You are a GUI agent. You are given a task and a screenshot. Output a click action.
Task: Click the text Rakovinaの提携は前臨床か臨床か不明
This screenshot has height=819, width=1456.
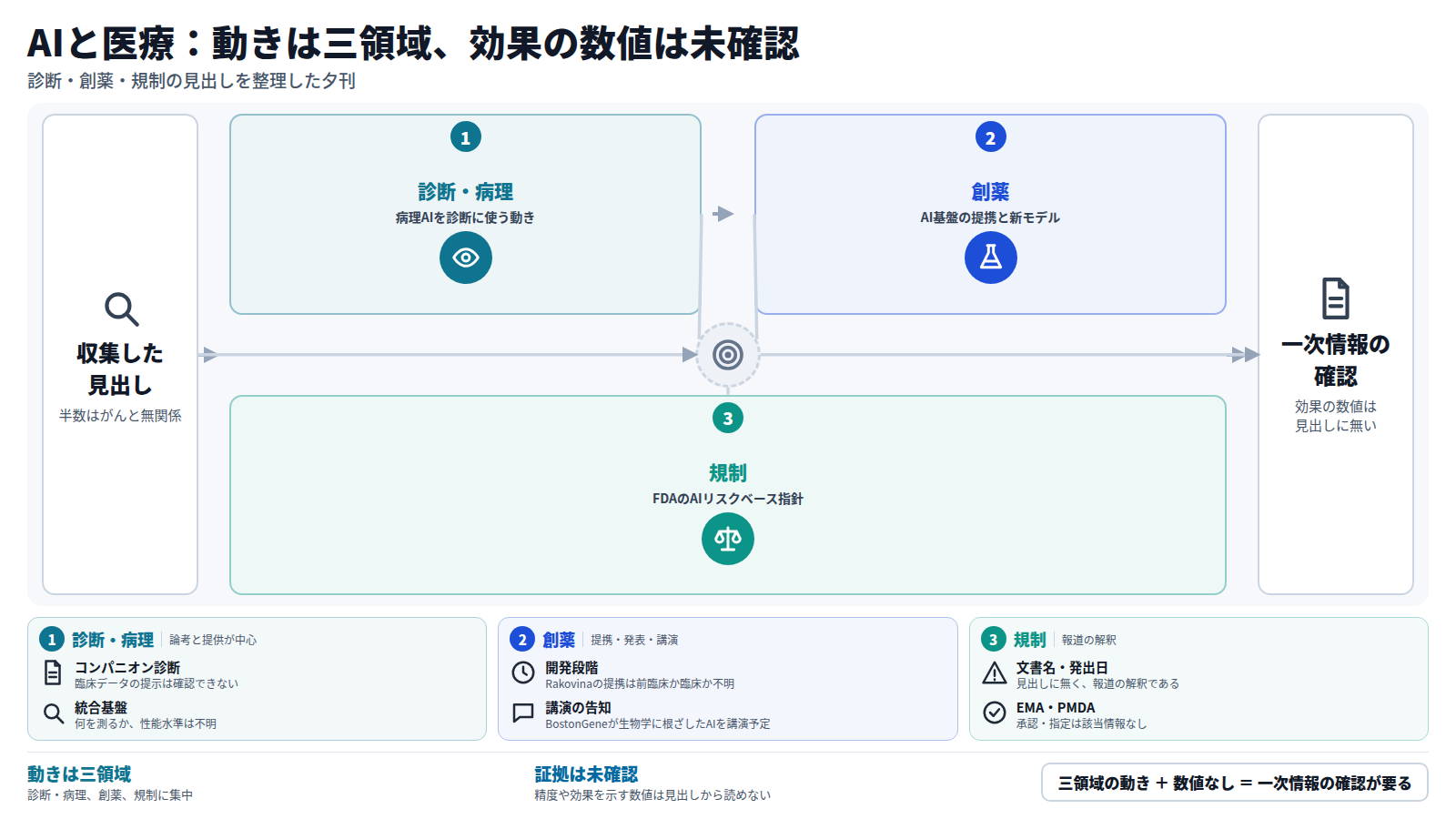640,683
